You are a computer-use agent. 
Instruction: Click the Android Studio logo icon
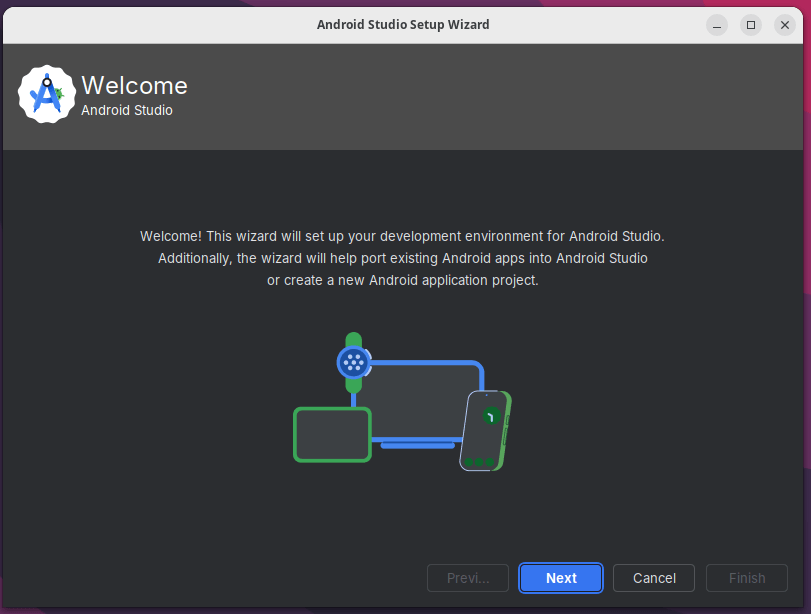pyautogui.click(x=47, y=95)
